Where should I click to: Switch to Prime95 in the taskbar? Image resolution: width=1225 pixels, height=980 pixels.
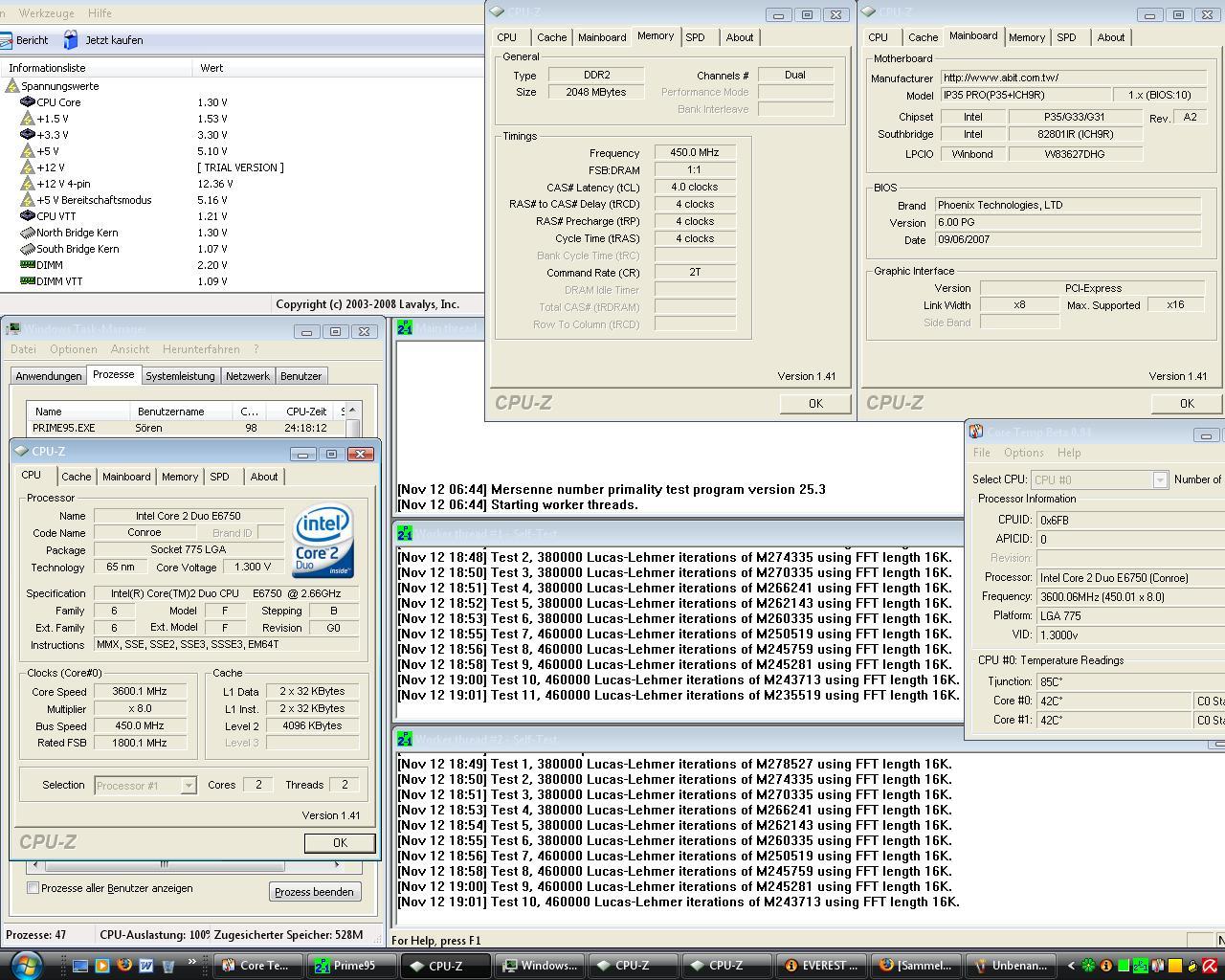[x=352, y=966]
